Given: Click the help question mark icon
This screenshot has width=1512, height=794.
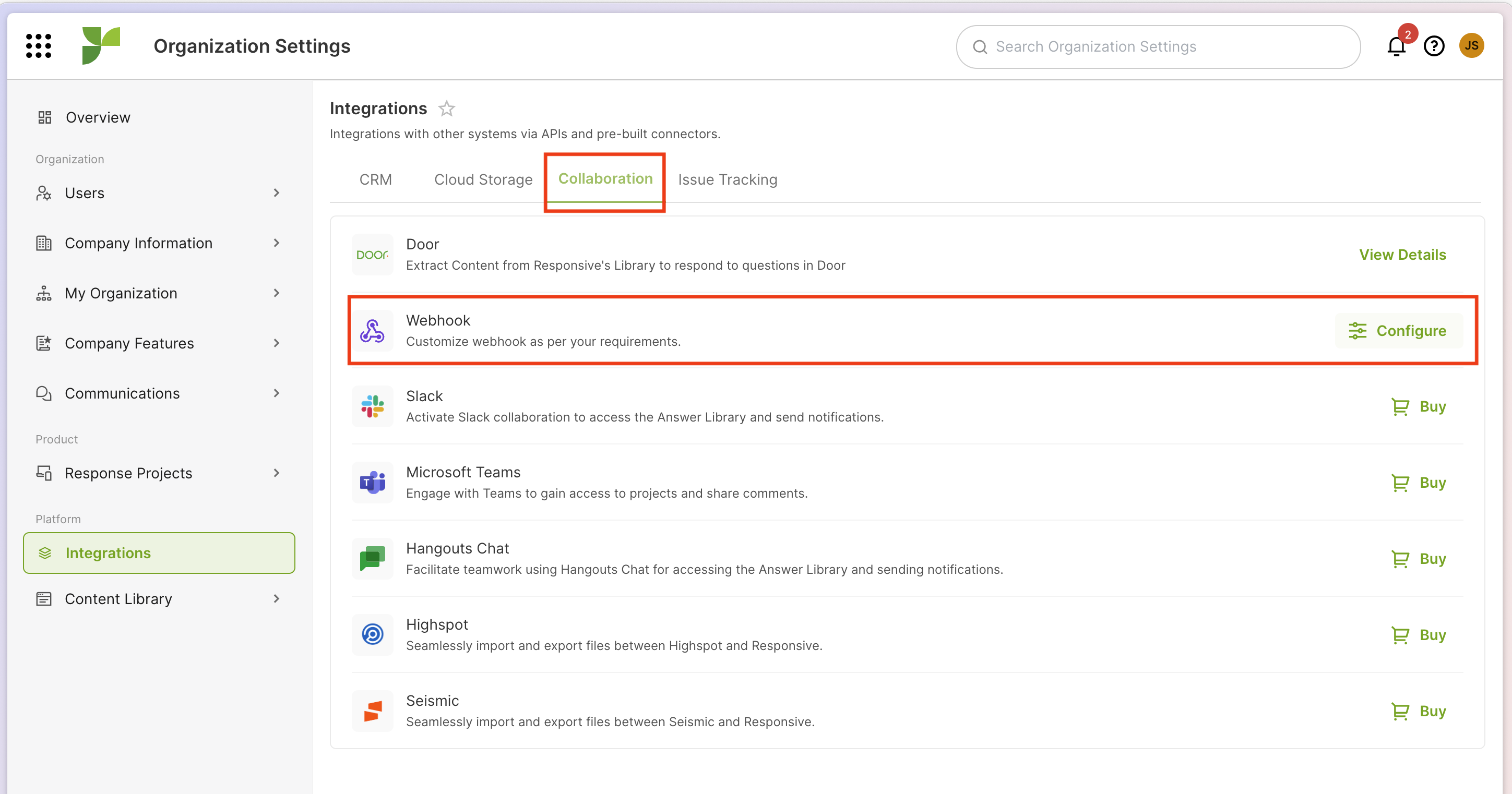Looking at the screenshot, I should 1433,46.
